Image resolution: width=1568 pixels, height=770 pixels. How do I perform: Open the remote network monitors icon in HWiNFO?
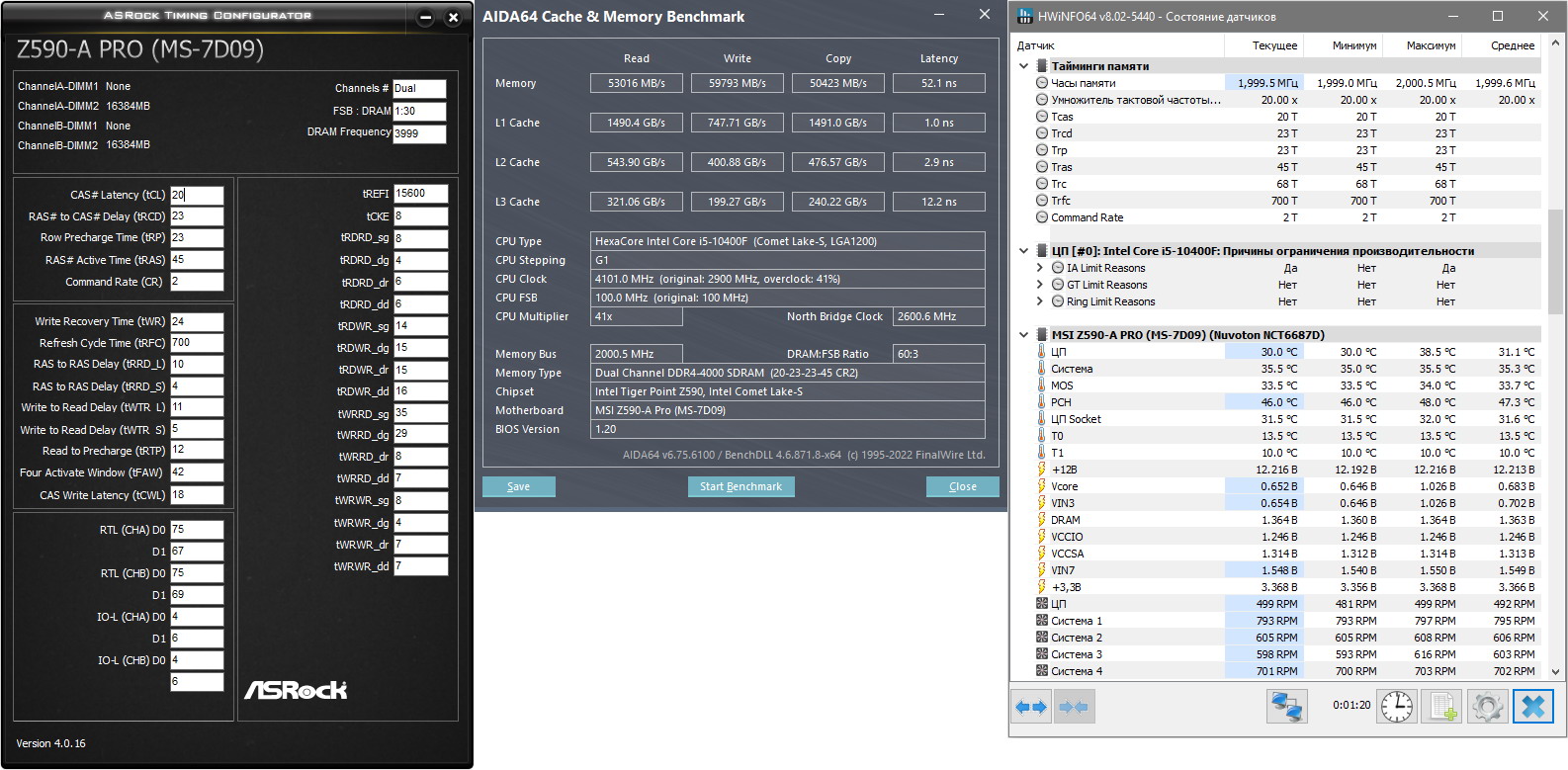1286,706
